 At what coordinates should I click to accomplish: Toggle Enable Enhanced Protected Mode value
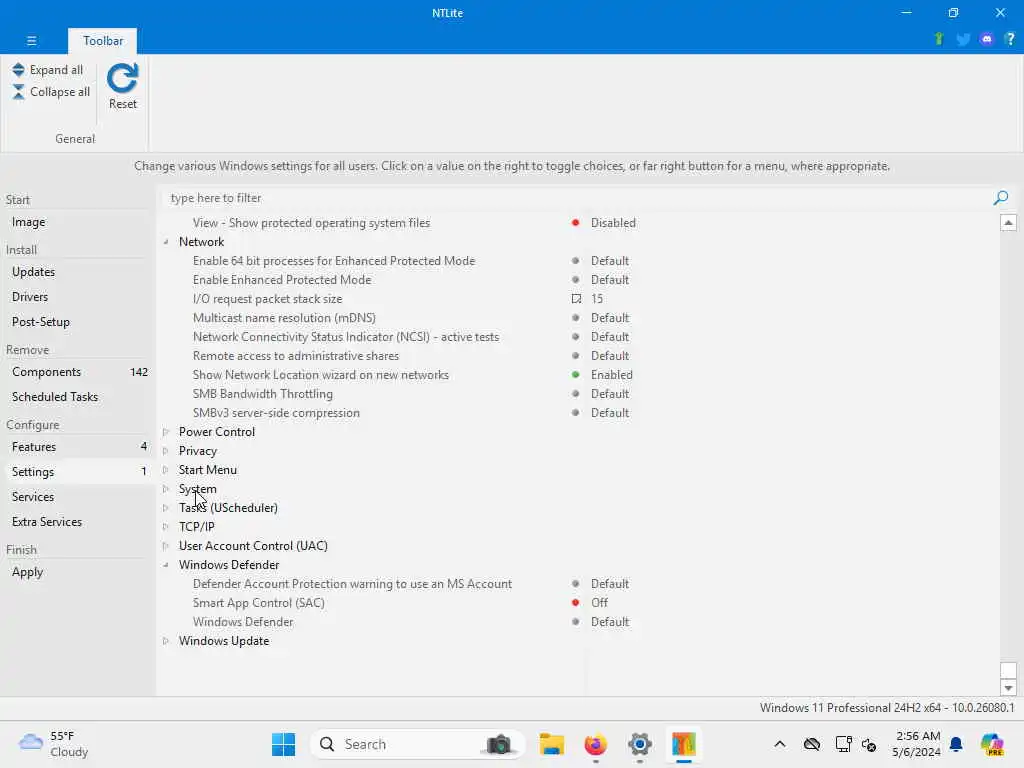[610, 280]
